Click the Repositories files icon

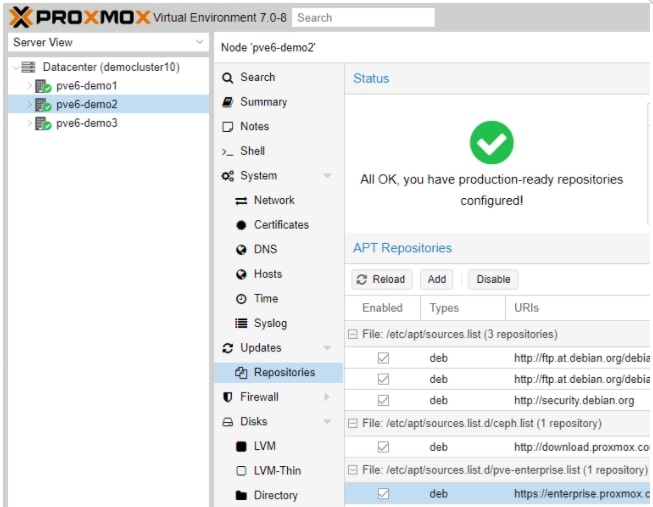pos(241,372)
